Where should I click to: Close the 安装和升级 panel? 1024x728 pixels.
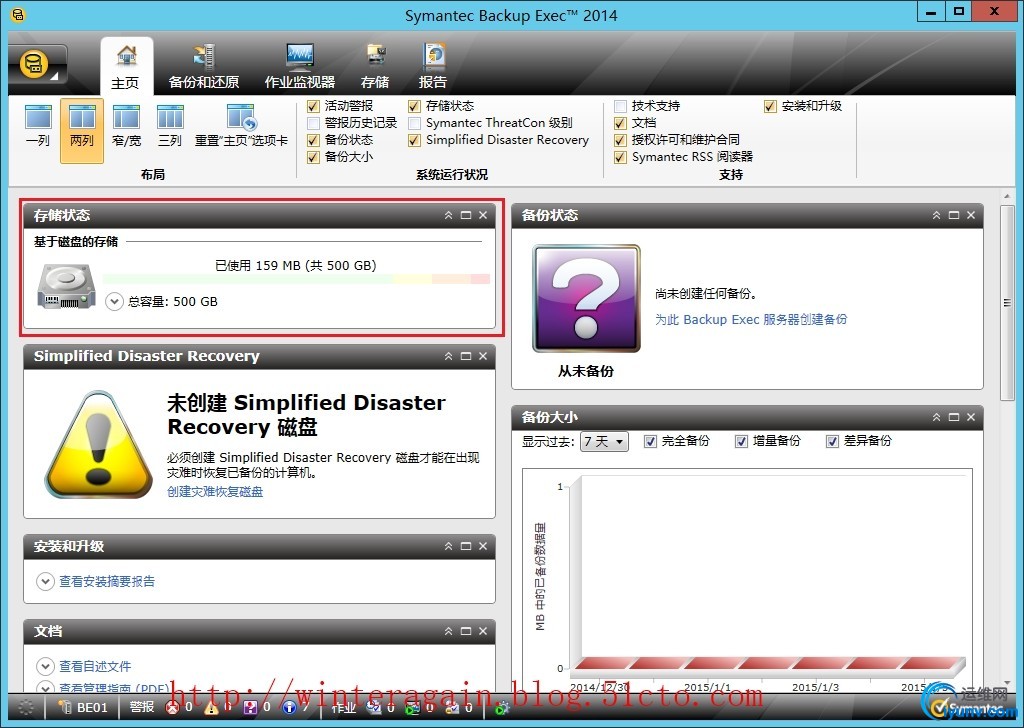click(x=483, y=546)
